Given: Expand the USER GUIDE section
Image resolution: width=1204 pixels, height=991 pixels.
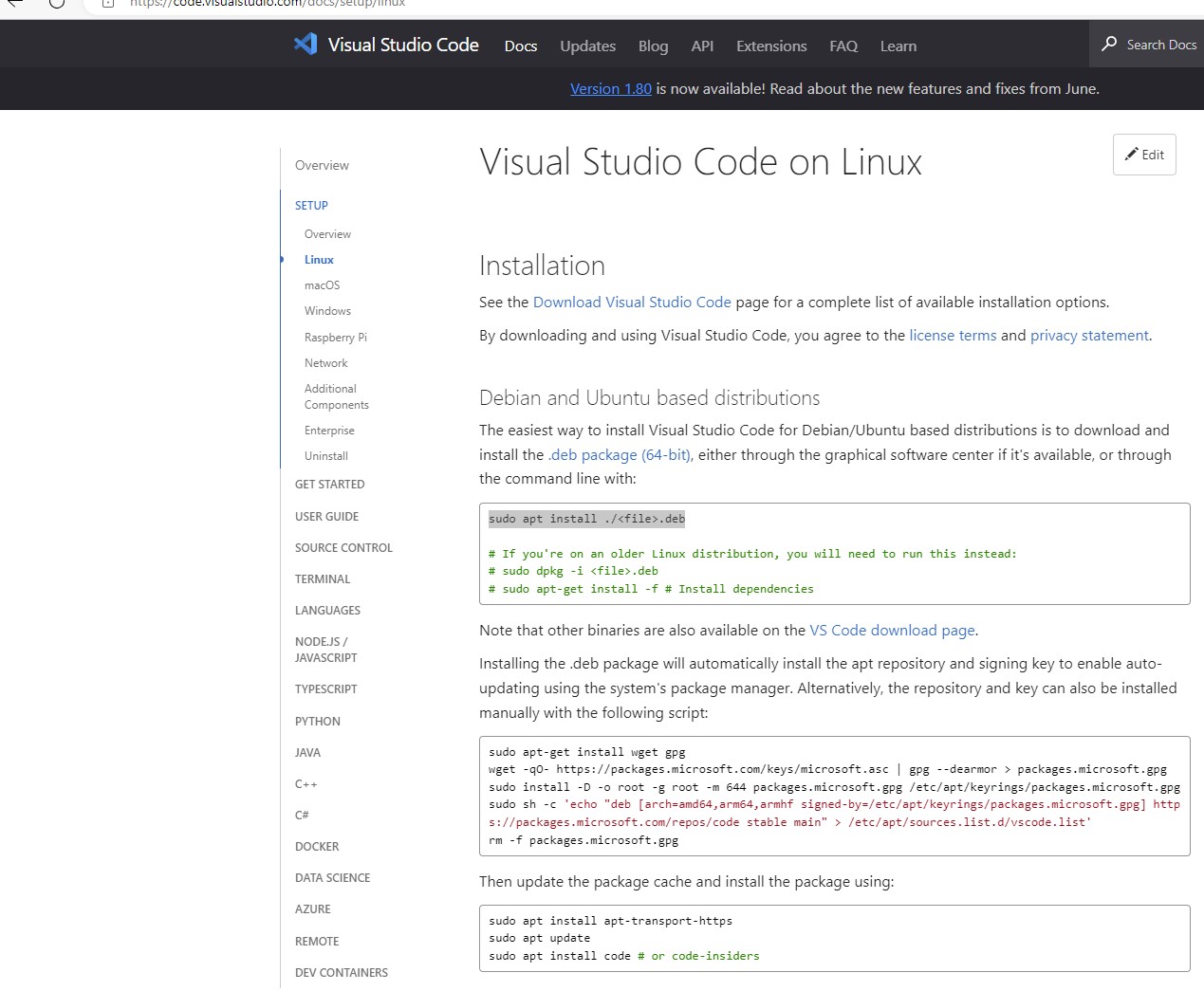Looking at the screenshot, I should [326, 516].
